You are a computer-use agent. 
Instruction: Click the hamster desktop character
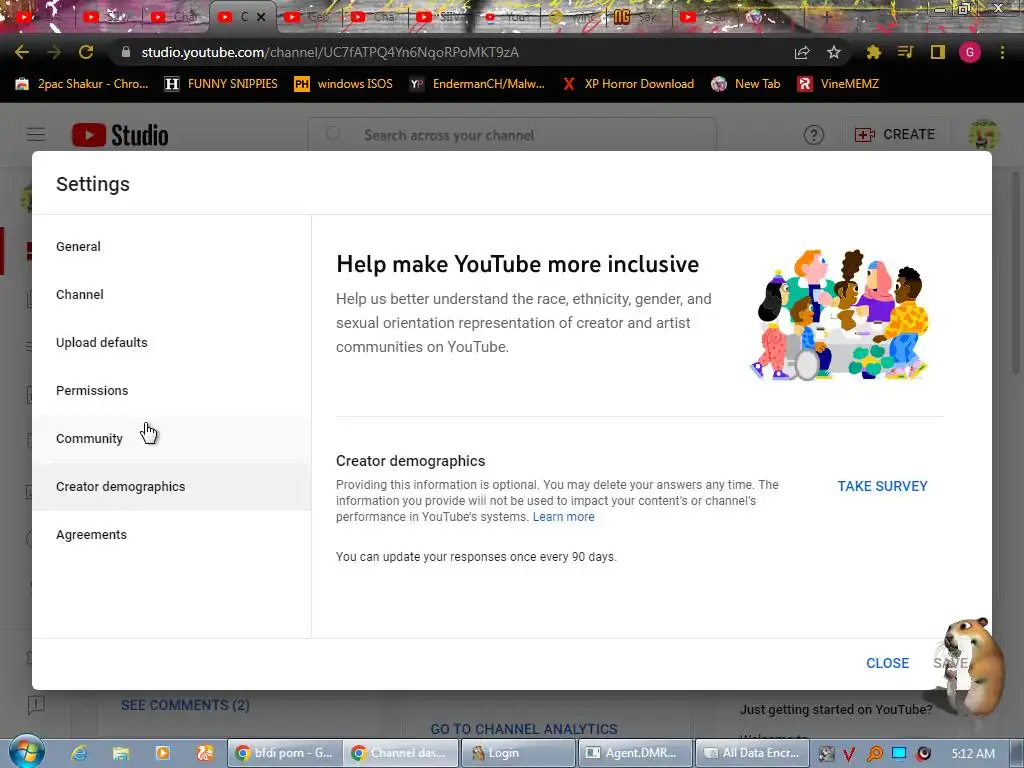(x=973, y=666)
